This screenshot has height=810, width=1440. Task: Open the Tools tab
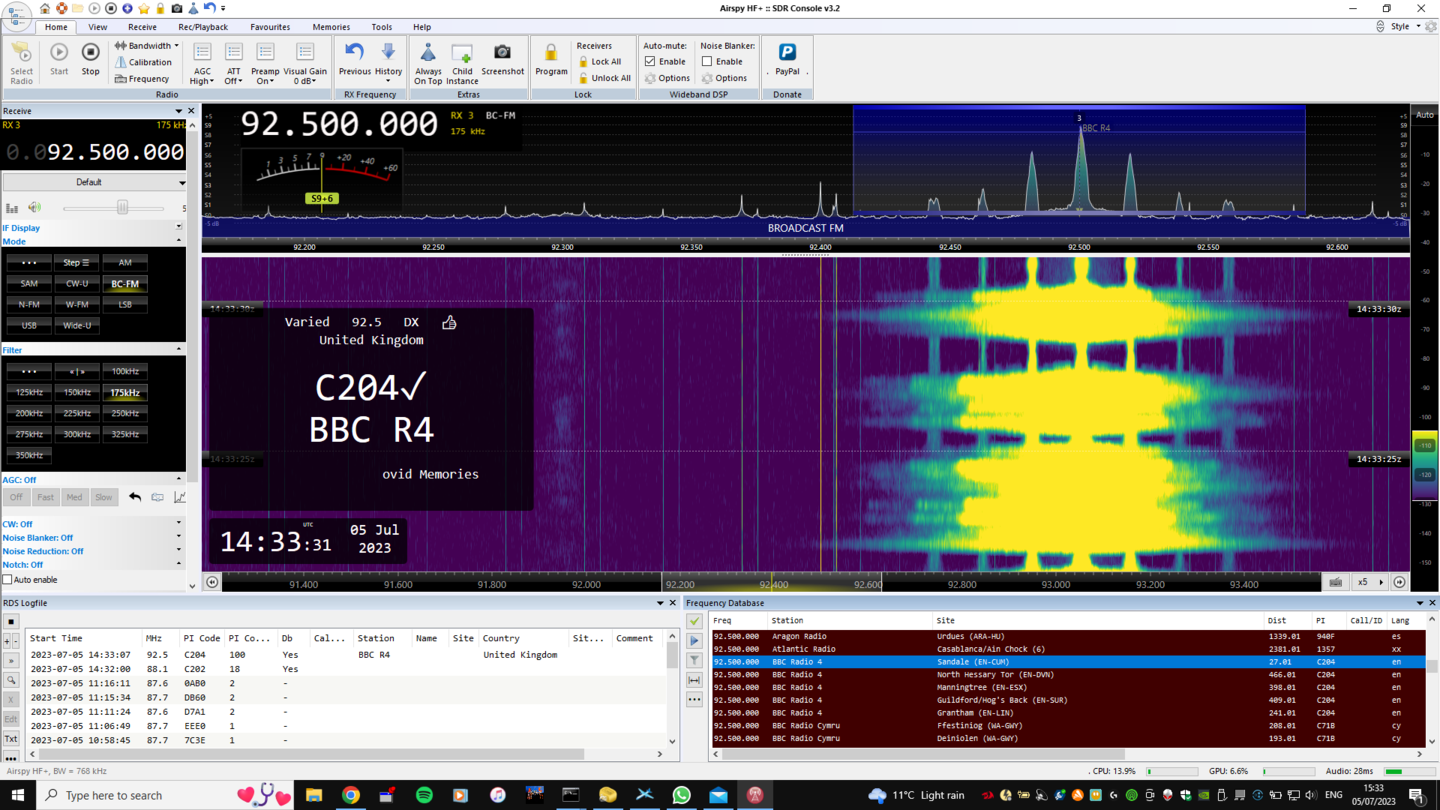tap(382, 27)
